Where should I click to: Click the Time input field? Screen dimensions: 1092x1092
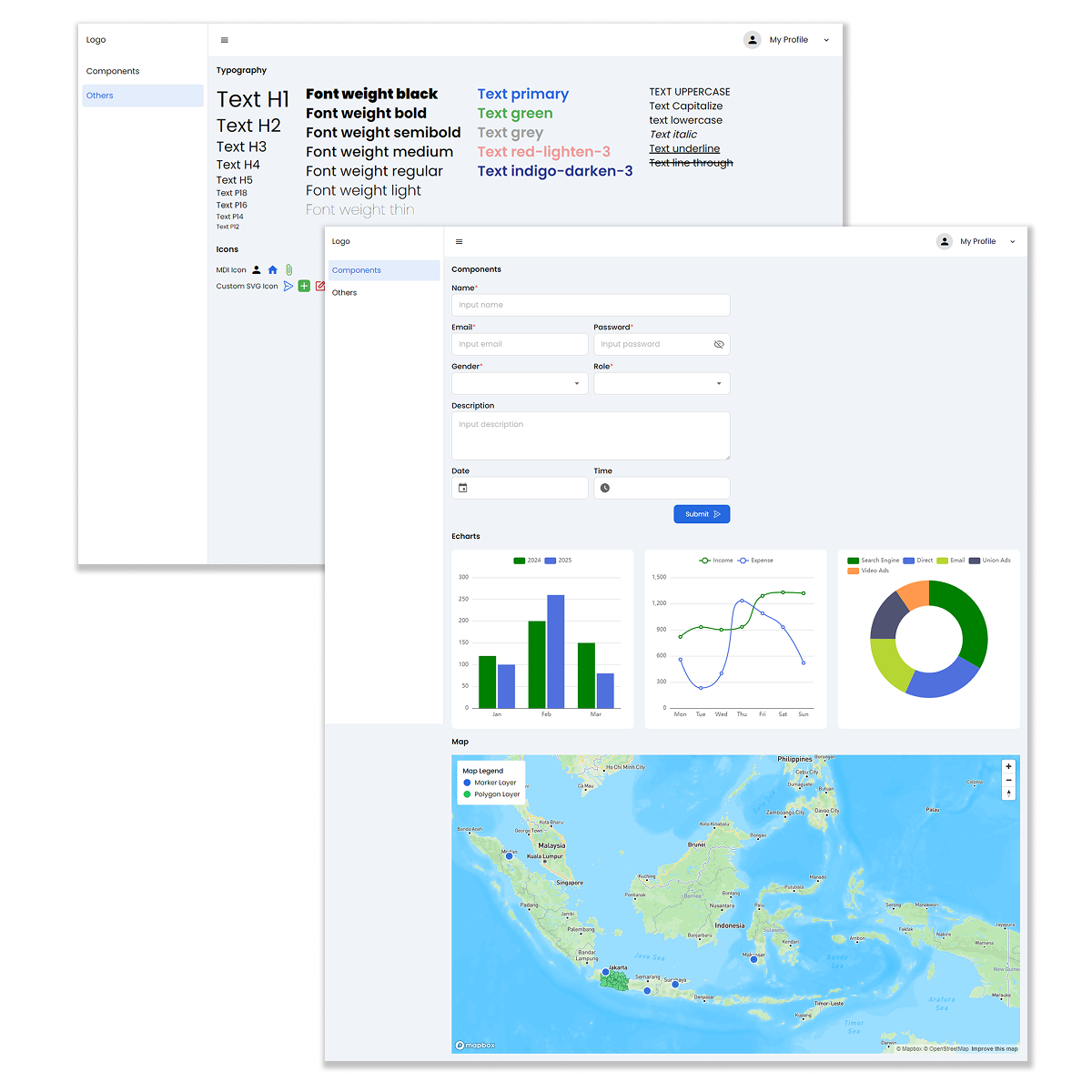[x=662, y=489]
